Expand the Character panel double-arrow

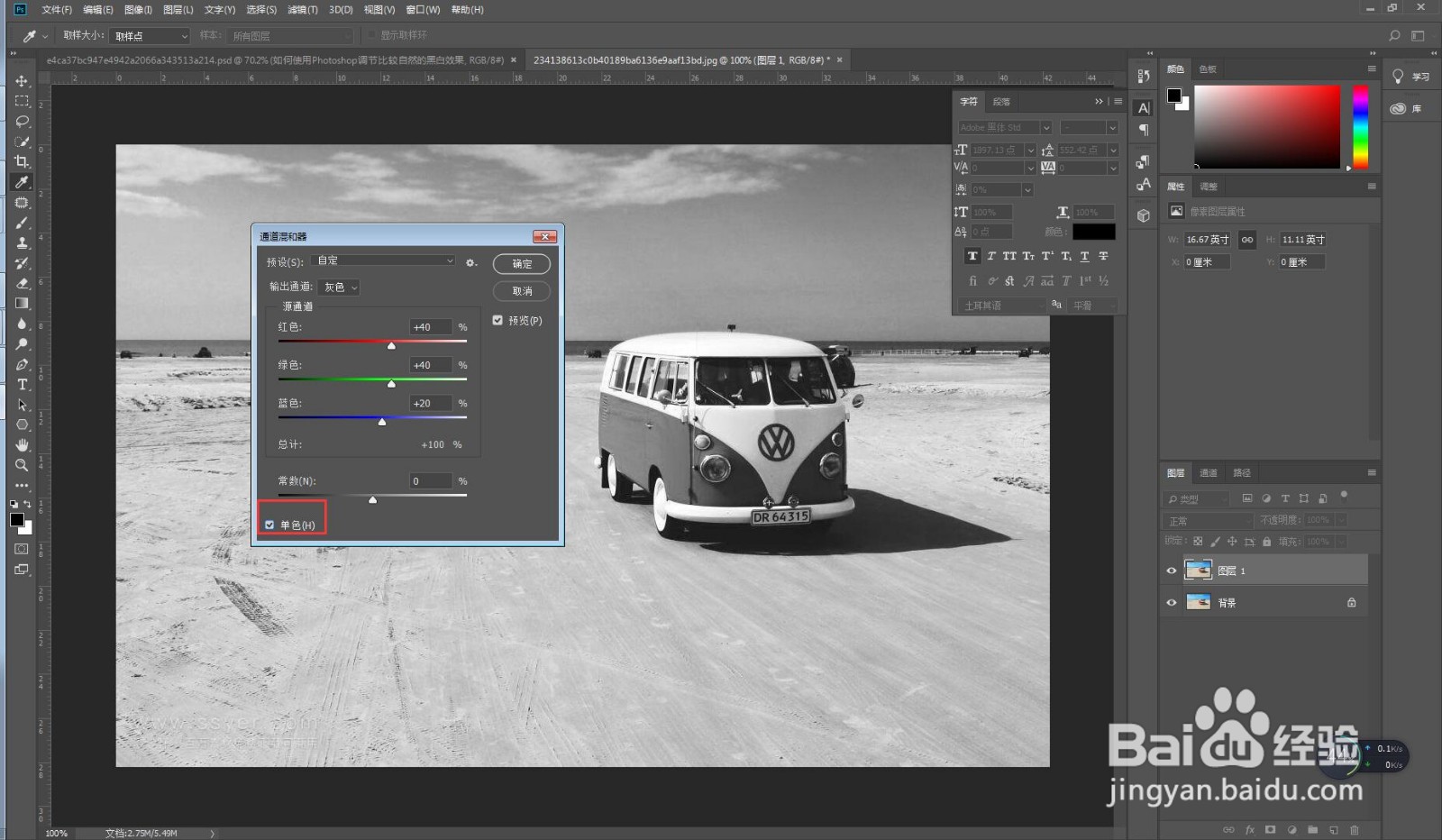tap(1099, 102)
